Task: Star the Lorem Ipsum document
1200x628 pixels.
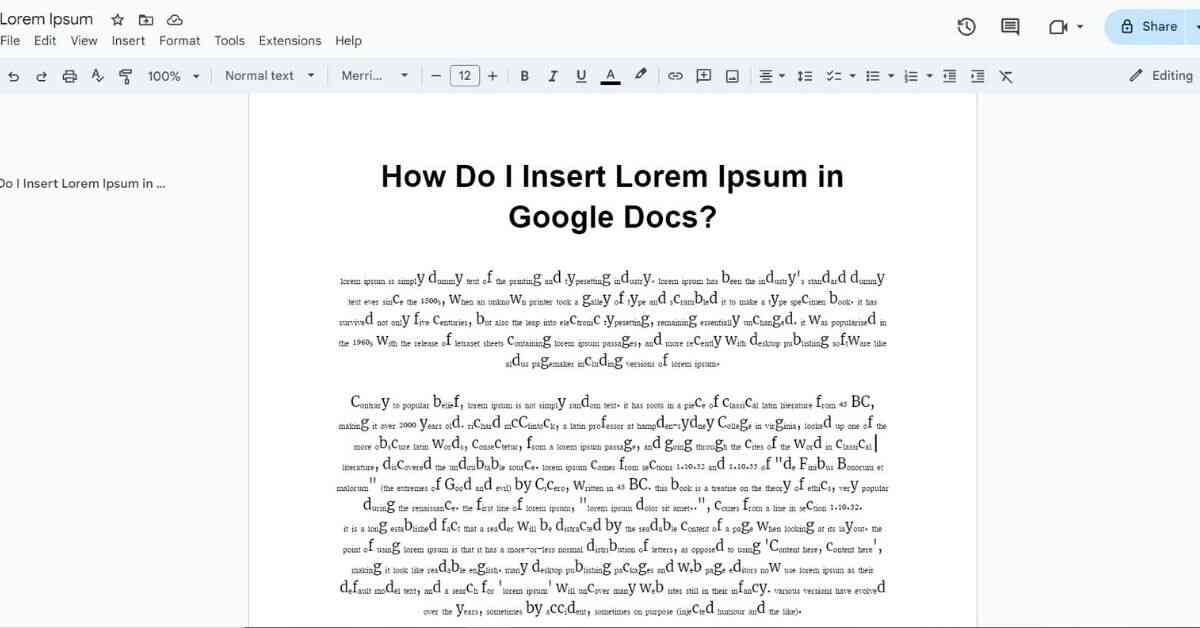Action: click(117, 20)
